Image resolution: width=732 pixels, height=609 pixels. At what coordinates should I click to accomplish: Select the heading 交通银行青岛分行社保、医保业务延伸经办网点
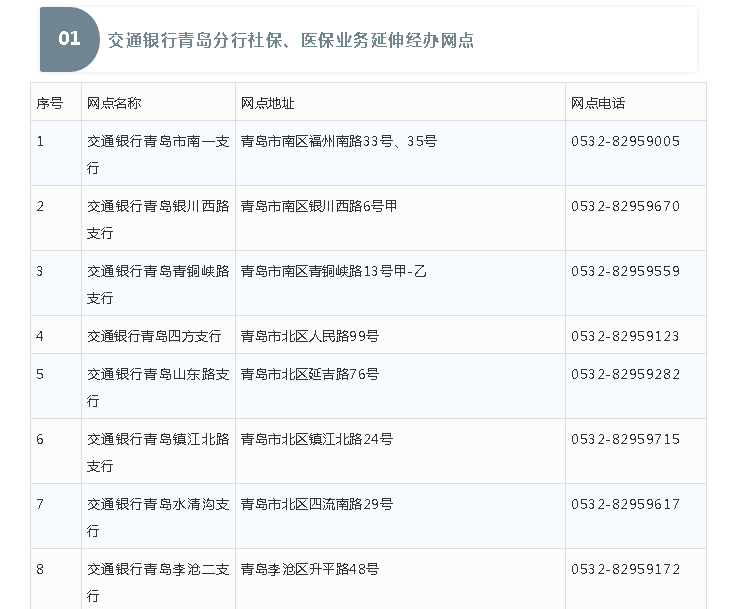coord(290,40)
